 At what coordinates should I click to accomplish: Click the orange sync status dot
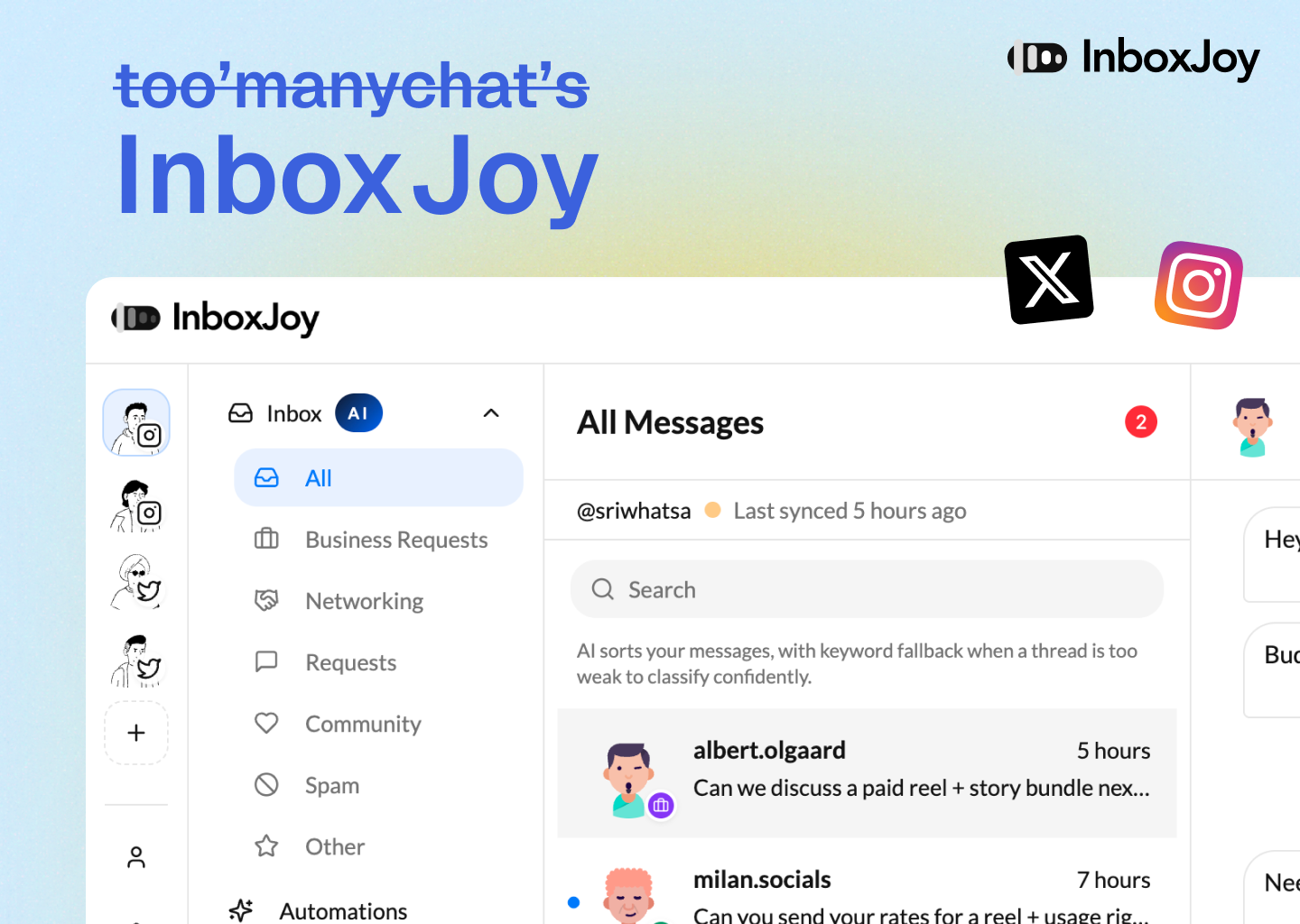tap(712, 510)
